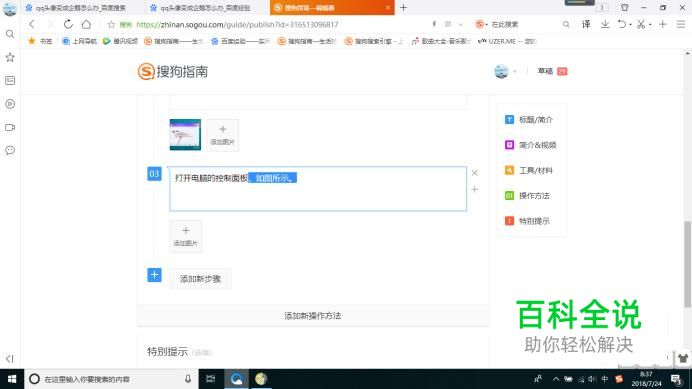692x389 pixels.
Task: Reload the page with refresh icon
Action: coord(68,24)
